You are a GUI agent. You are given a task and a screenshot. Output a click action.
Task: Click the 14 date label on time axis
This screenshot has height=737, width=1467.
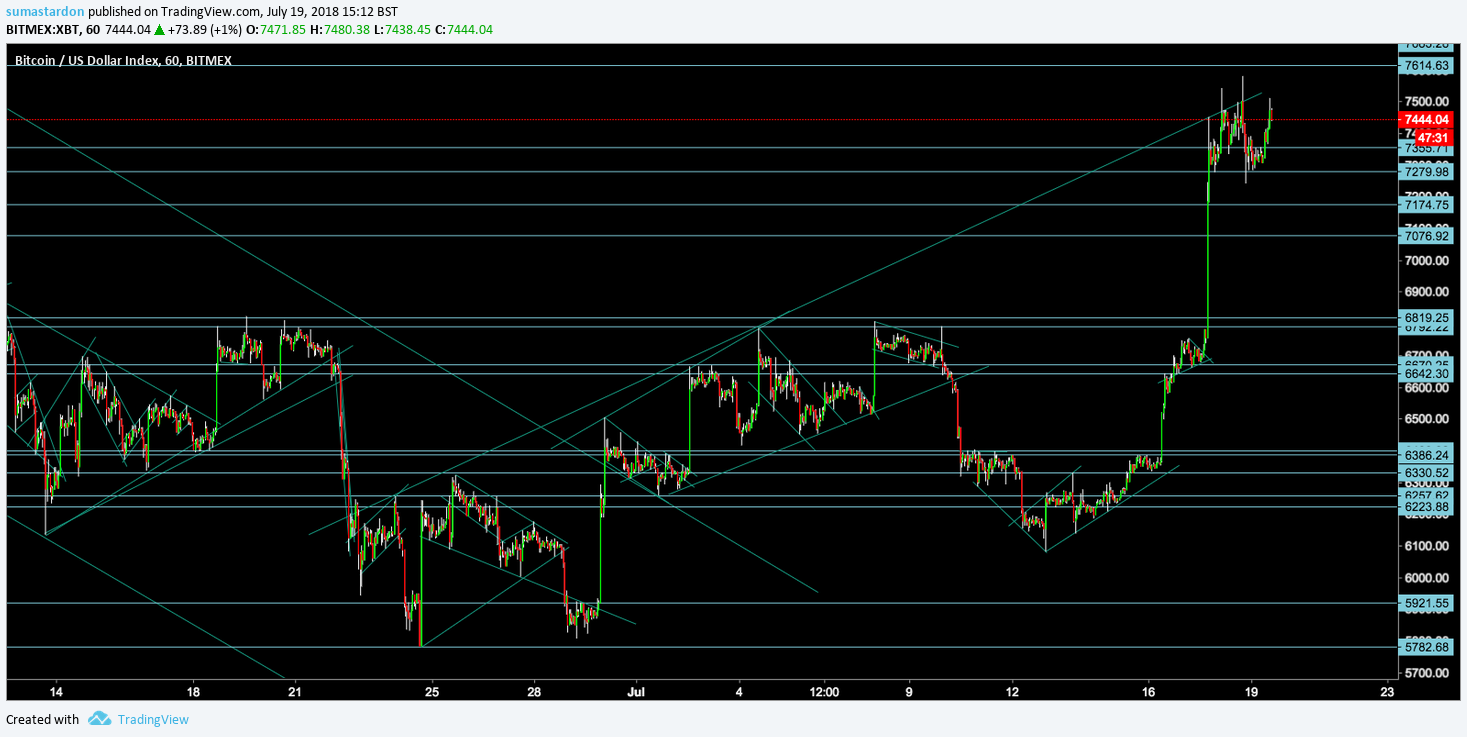click(56, 691)
